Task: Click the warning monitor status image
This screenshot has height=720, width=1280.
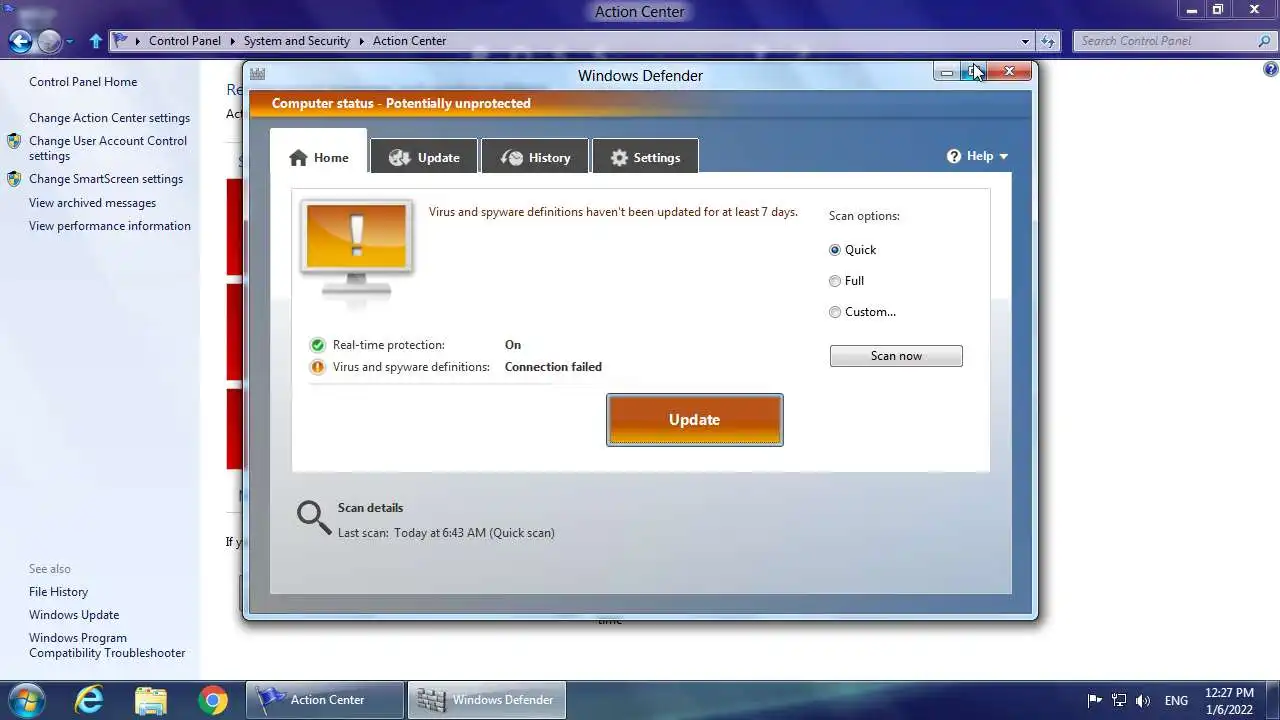Action: [x=357, y=250]
